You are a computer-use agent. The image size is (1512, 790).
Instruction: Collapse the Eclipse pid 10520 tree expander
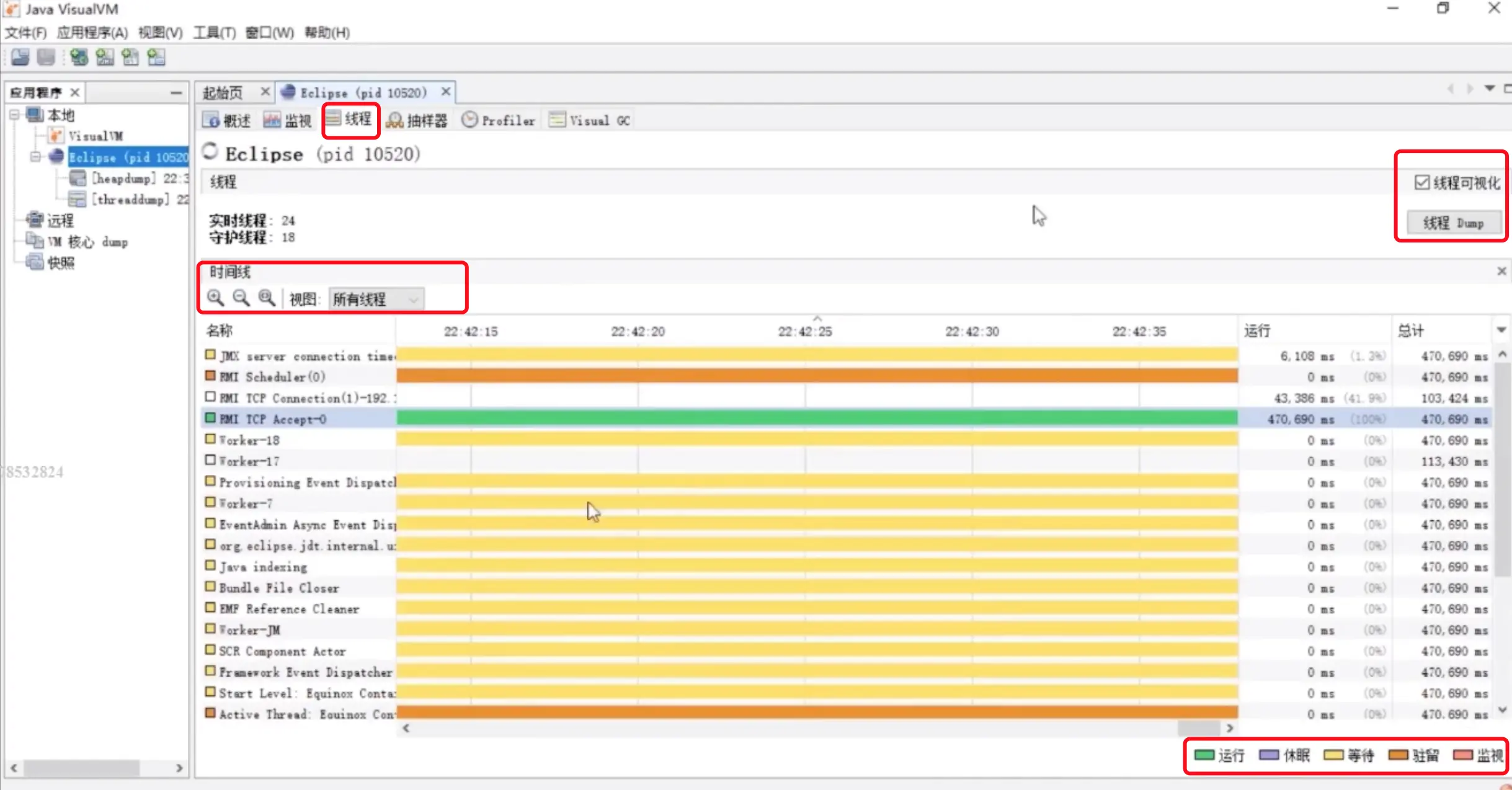[35, 157]
